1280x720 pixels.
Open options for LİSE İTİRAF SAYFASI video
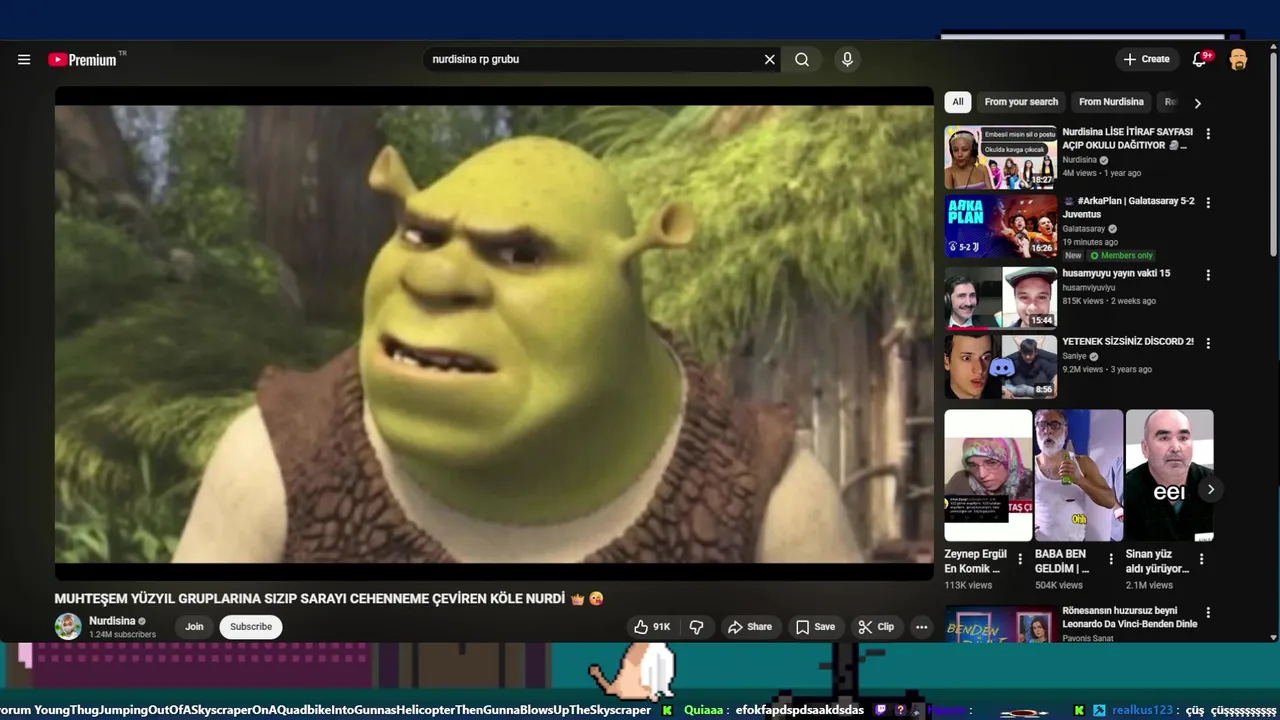[x=1208, y=134]
